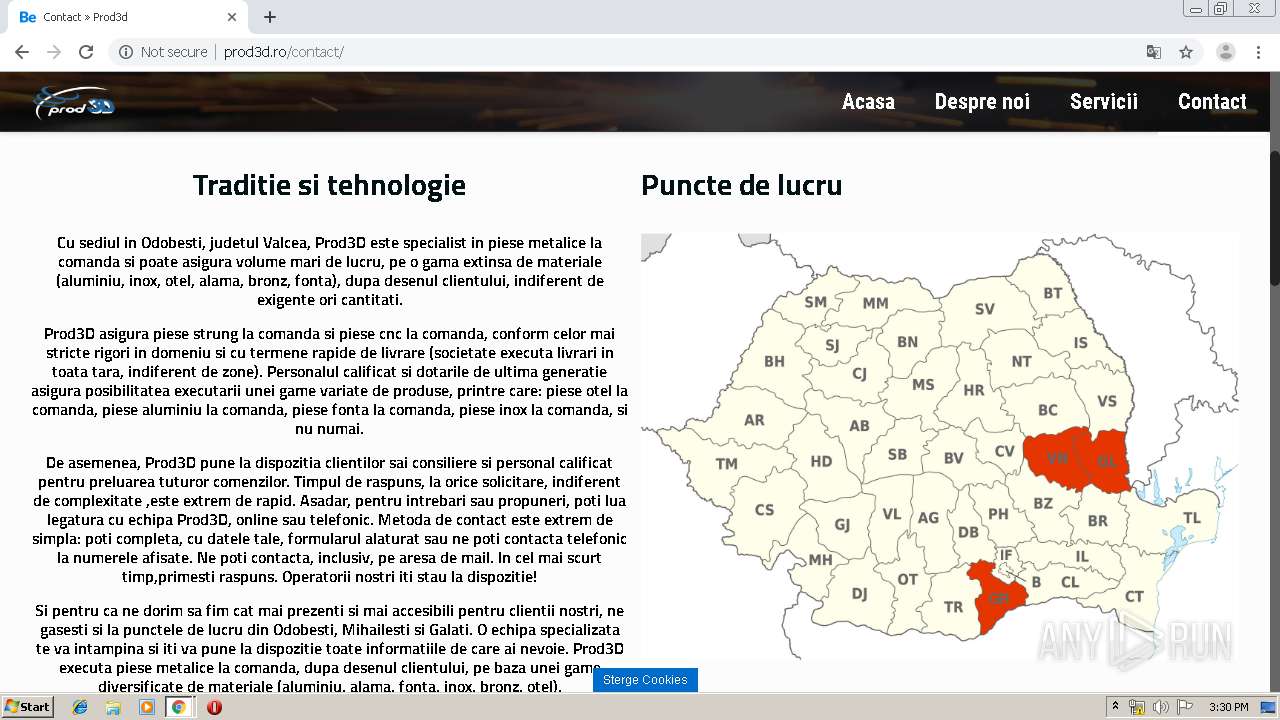Click the TL county label on map
Screen dimensions: 1280x720
tap(1192, 518)
